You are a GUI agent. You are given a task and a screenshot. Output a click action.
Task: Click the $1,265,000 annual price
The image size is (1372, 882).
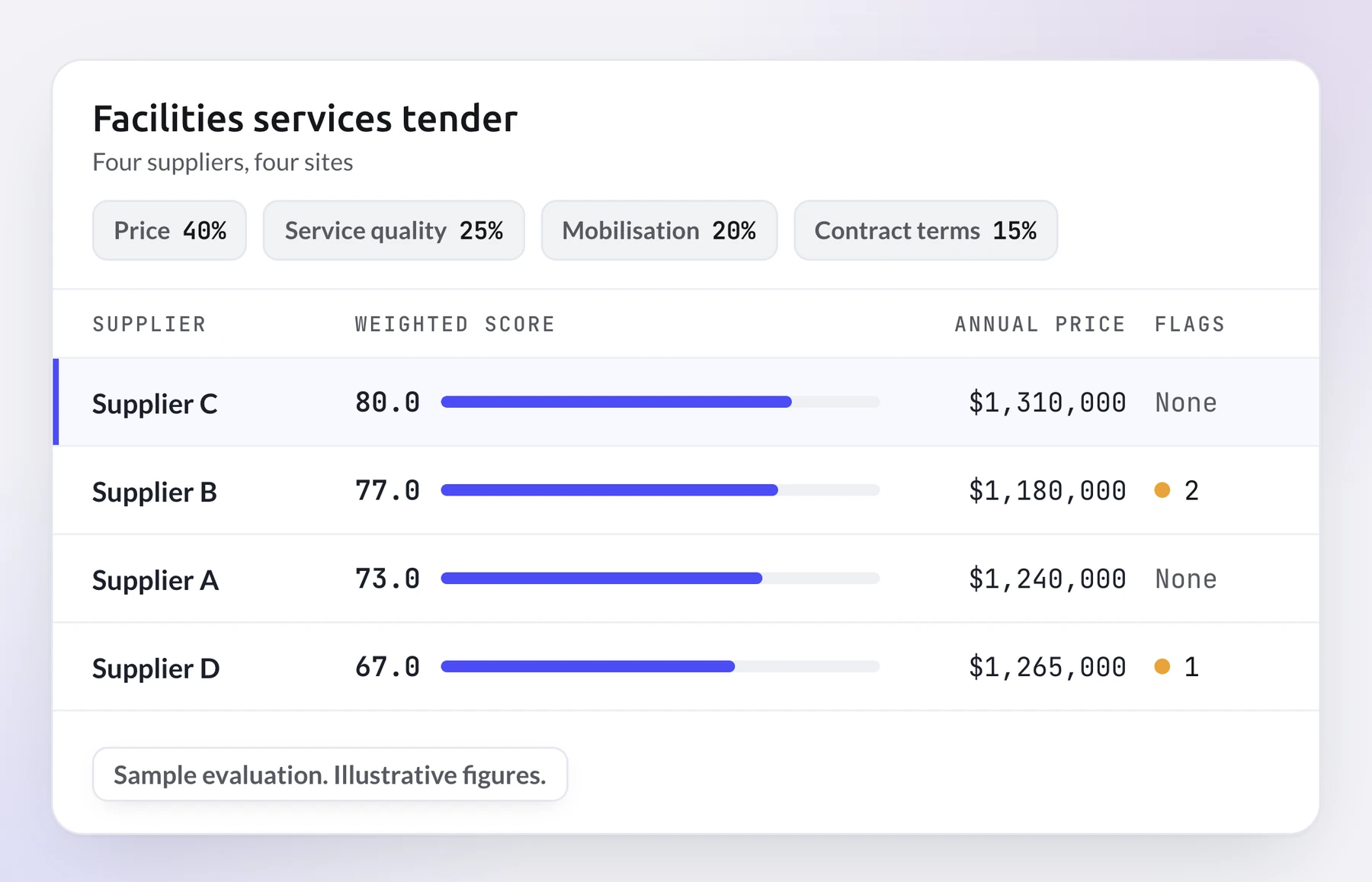click(1047, 668)
